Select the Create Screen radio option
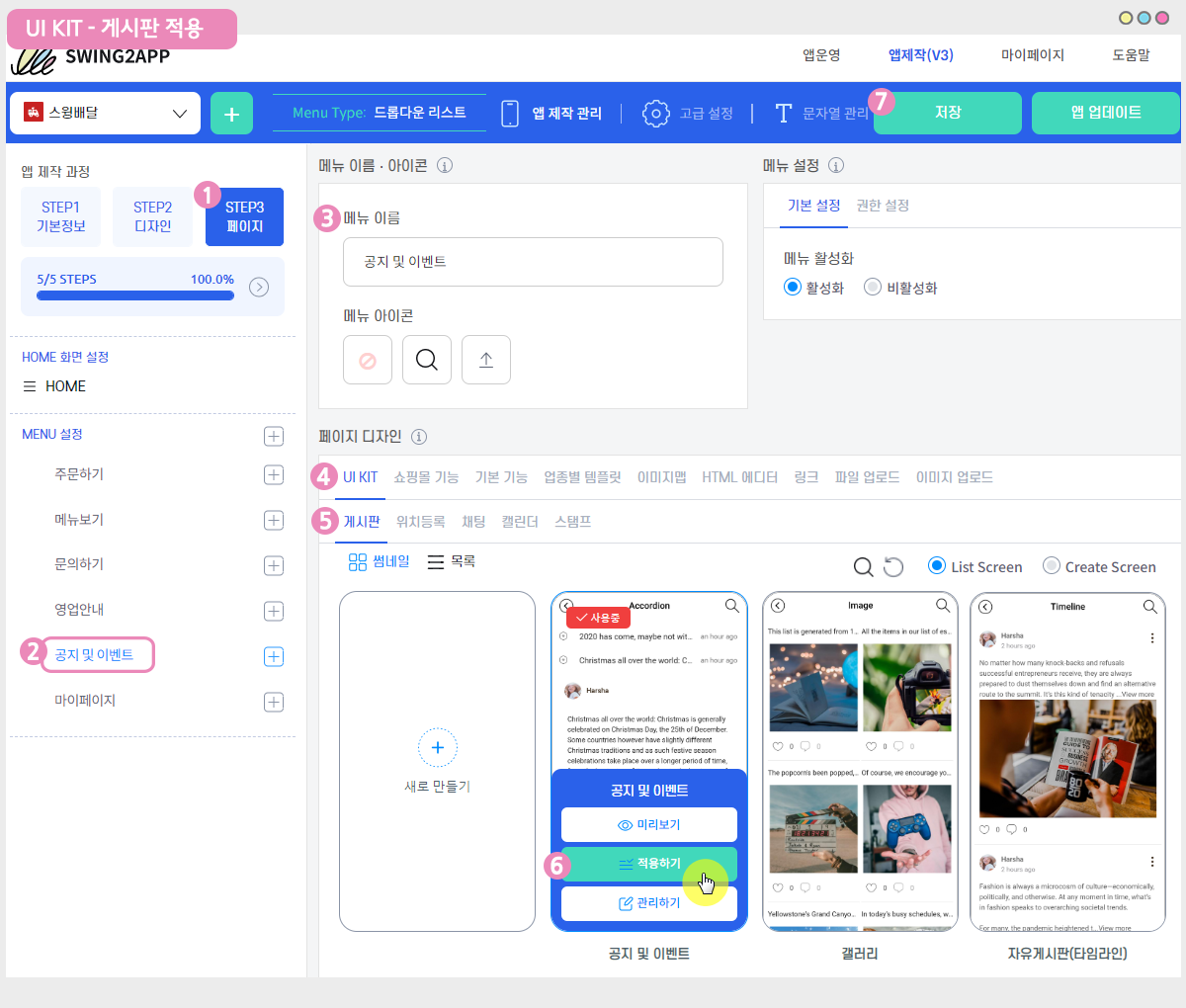This screenshot has height=1008, width=1186. (x=1052, y=566)
